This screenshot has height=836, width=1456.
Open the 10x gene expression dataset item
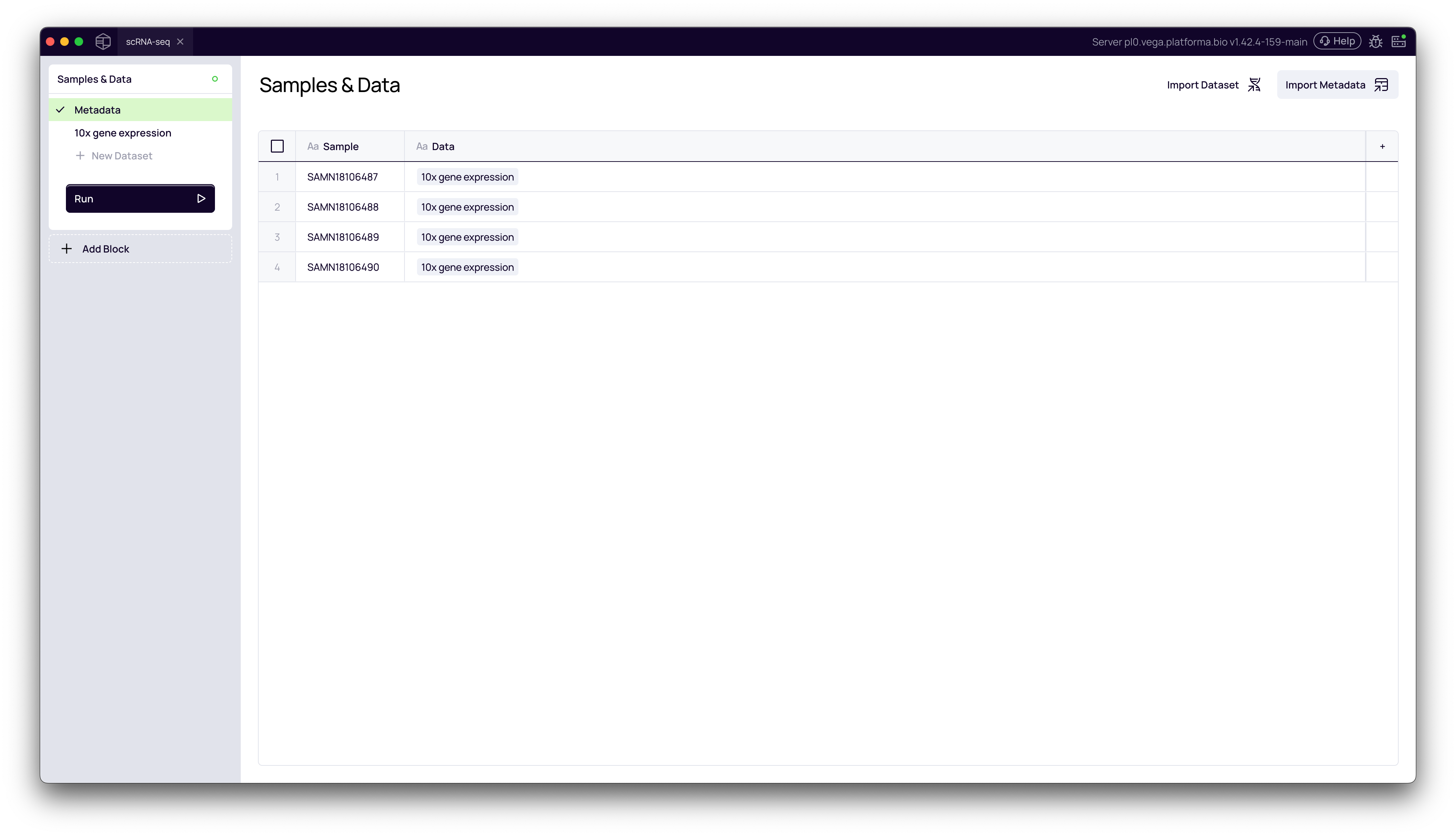123,133
